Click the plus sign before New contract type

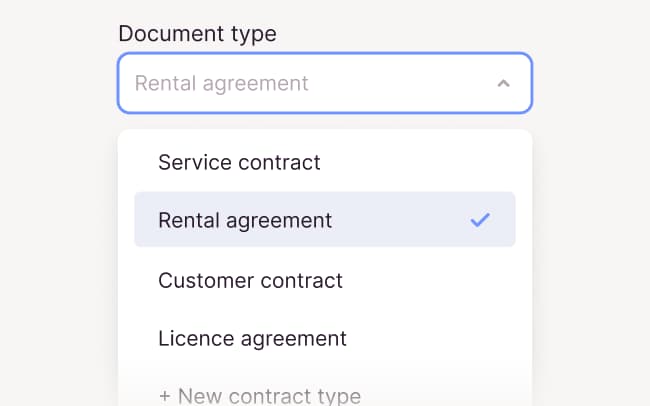[164, 396]
